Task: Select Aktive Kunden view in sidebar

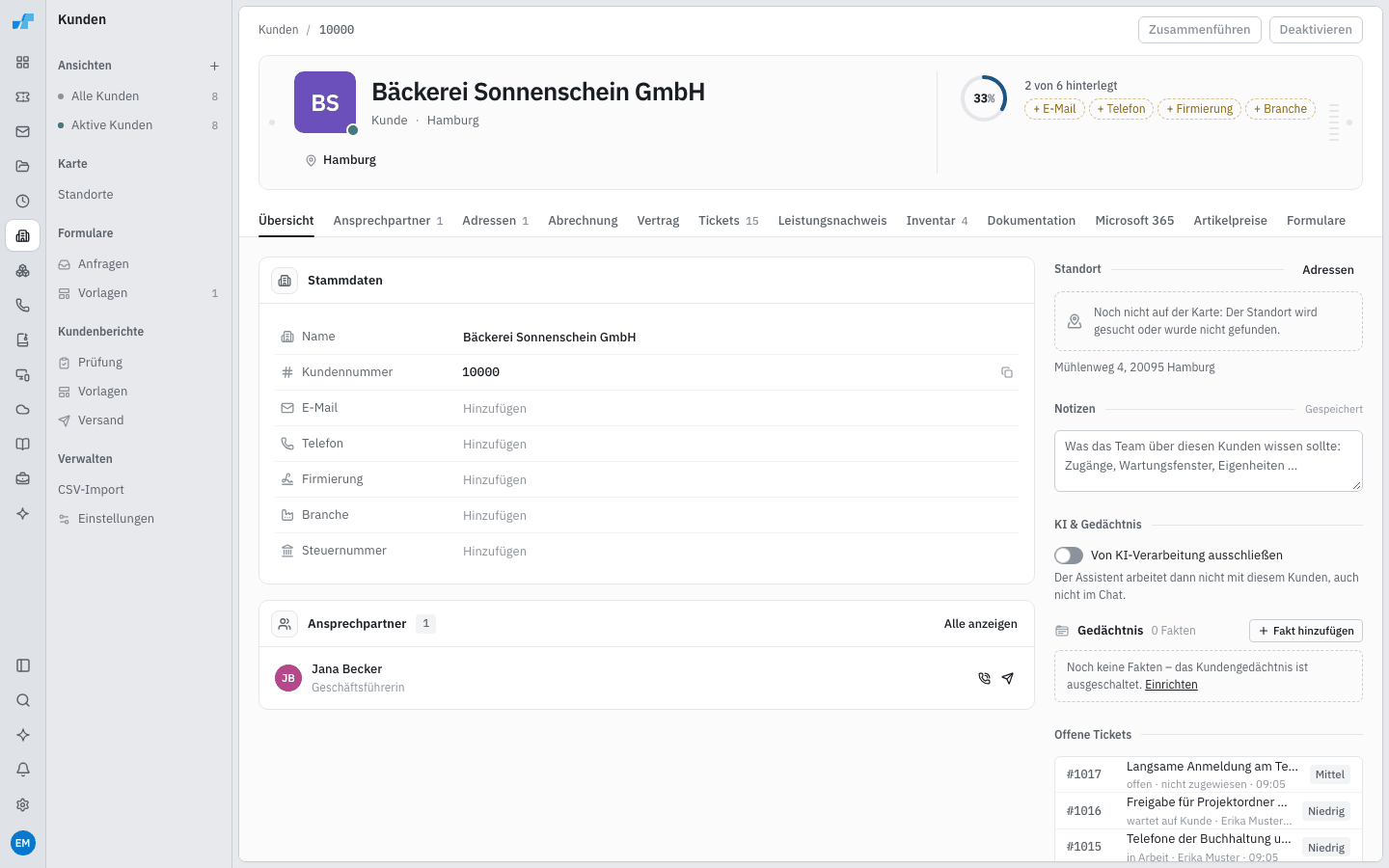Action: (138, 125)
